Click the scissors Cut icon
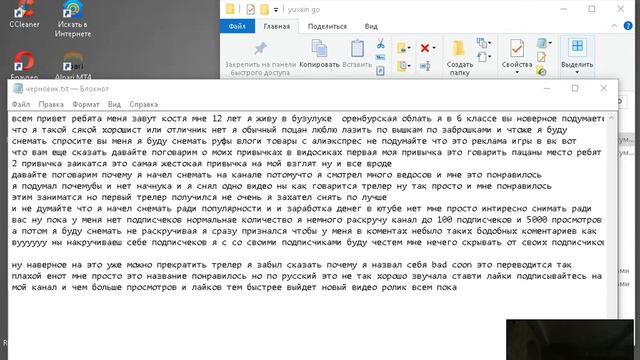This screenshot has width=640, height=360. pyautogui.click(x=380, y=44)
